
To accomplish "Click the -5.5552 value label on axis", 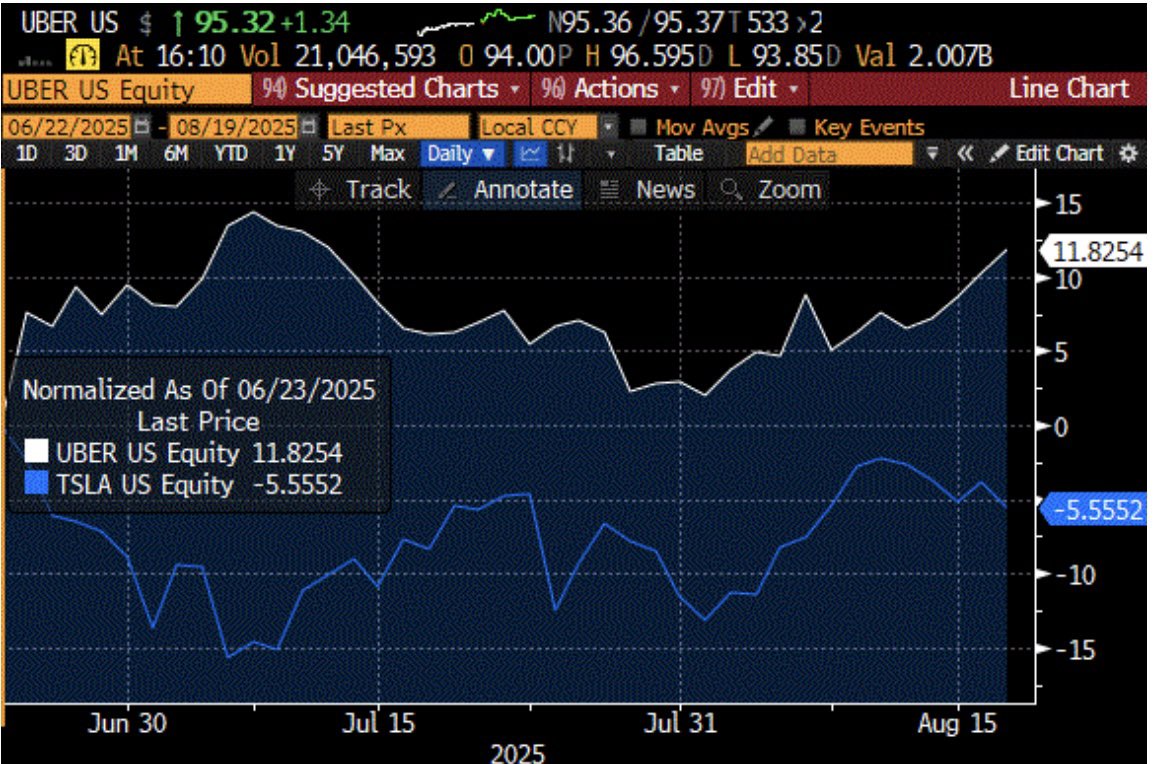I will pyautogui.click(x=1095, y=509).
